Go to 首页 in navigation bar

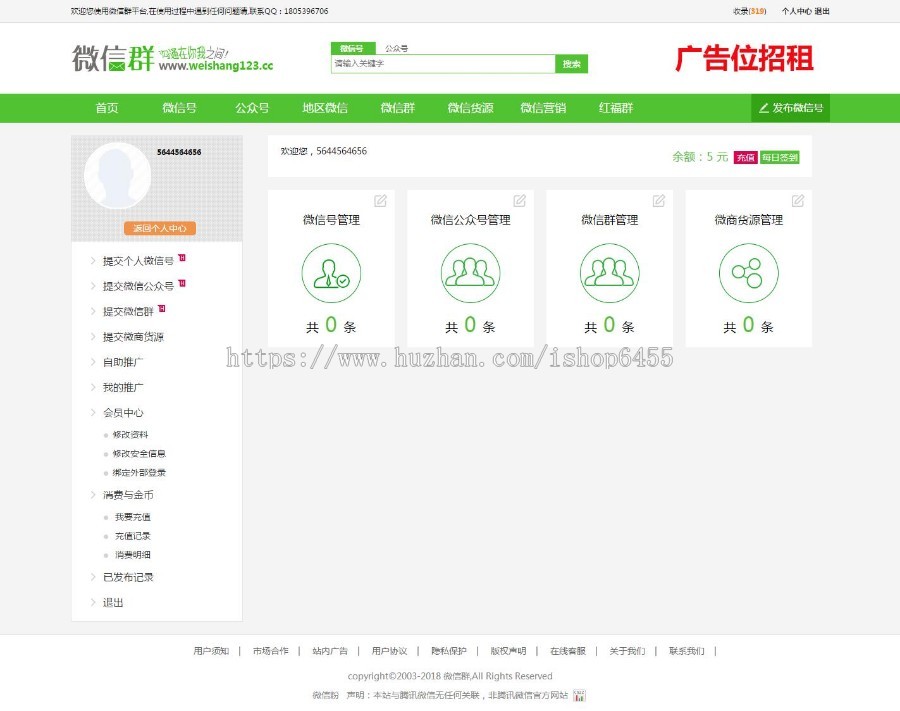click(x=107, y=108)
